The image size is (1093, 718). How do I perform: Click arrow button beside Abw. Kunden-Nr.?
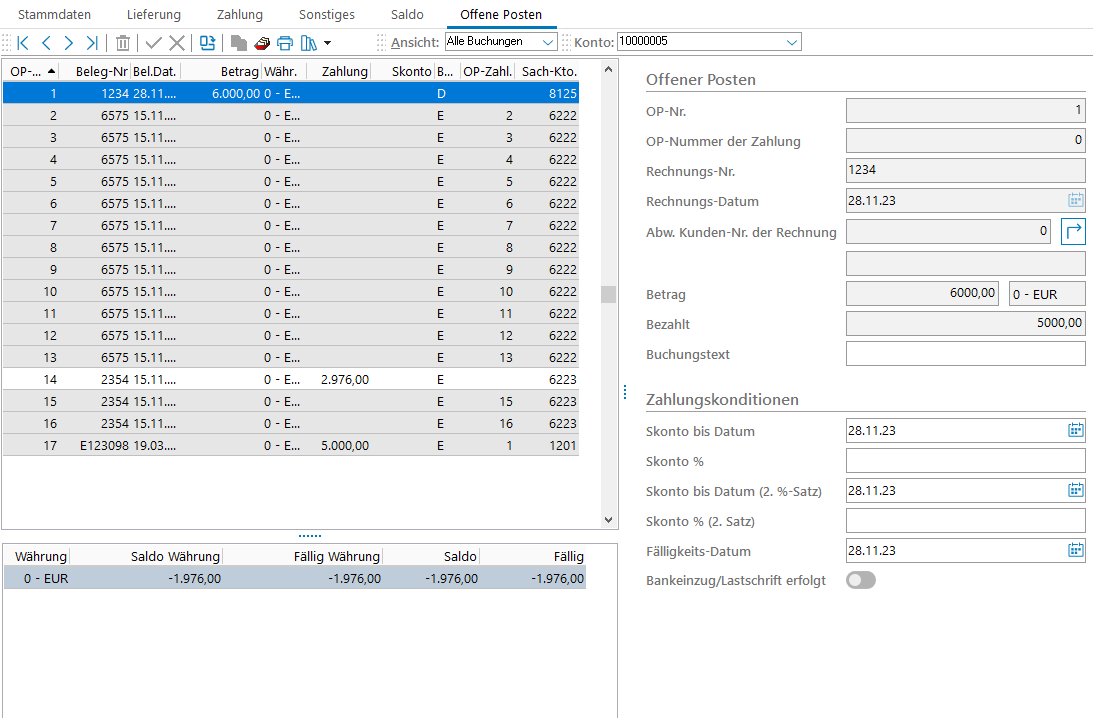pos(1073,232)
